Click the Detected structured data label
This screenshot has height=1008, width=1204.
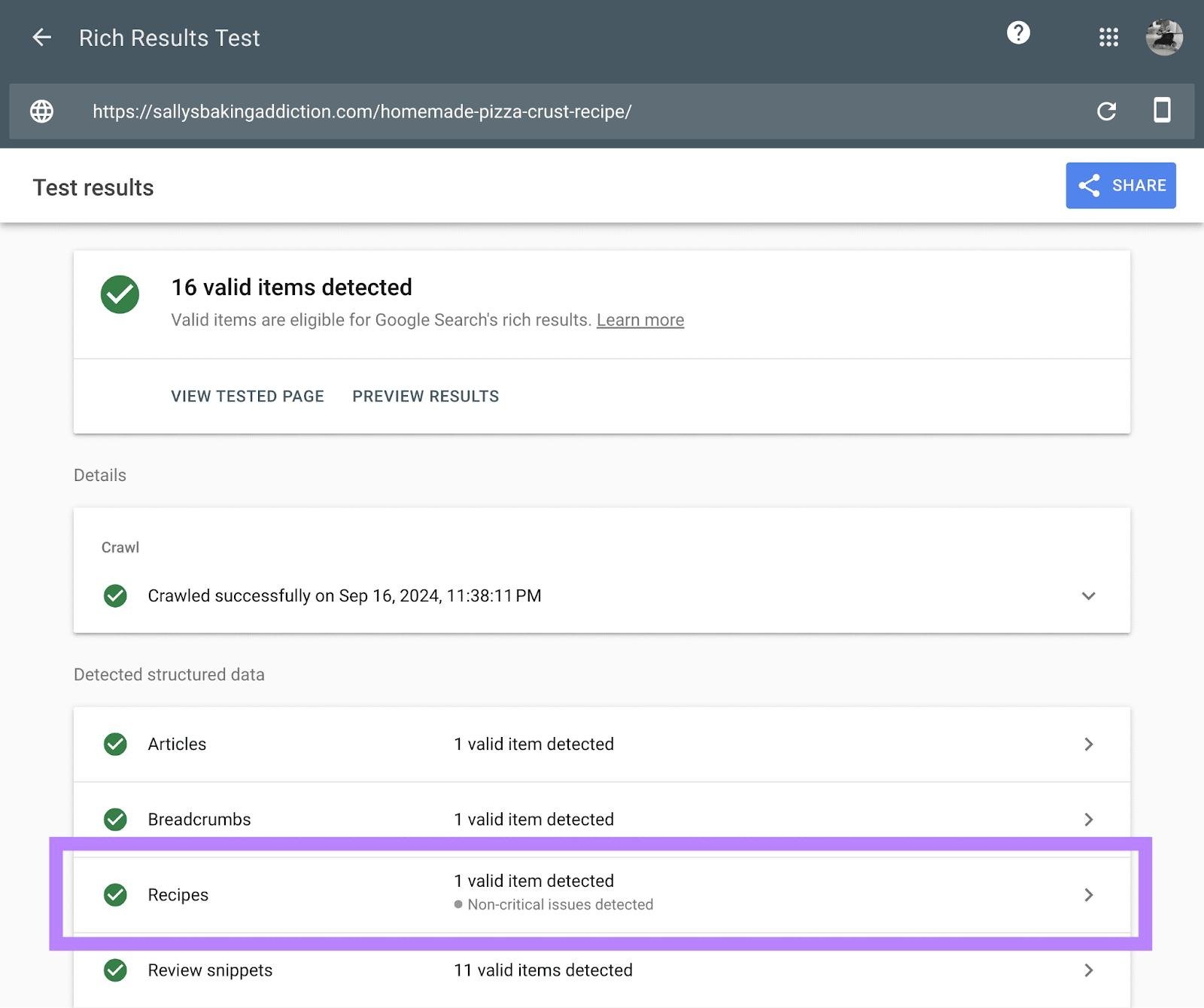click(169, 675)
